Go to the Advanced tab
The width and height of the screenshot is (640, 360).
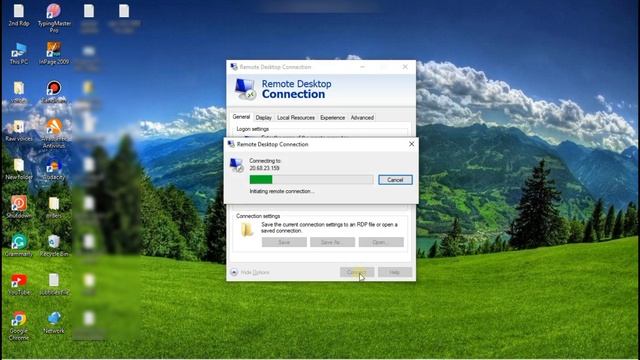tap(362, 118)
